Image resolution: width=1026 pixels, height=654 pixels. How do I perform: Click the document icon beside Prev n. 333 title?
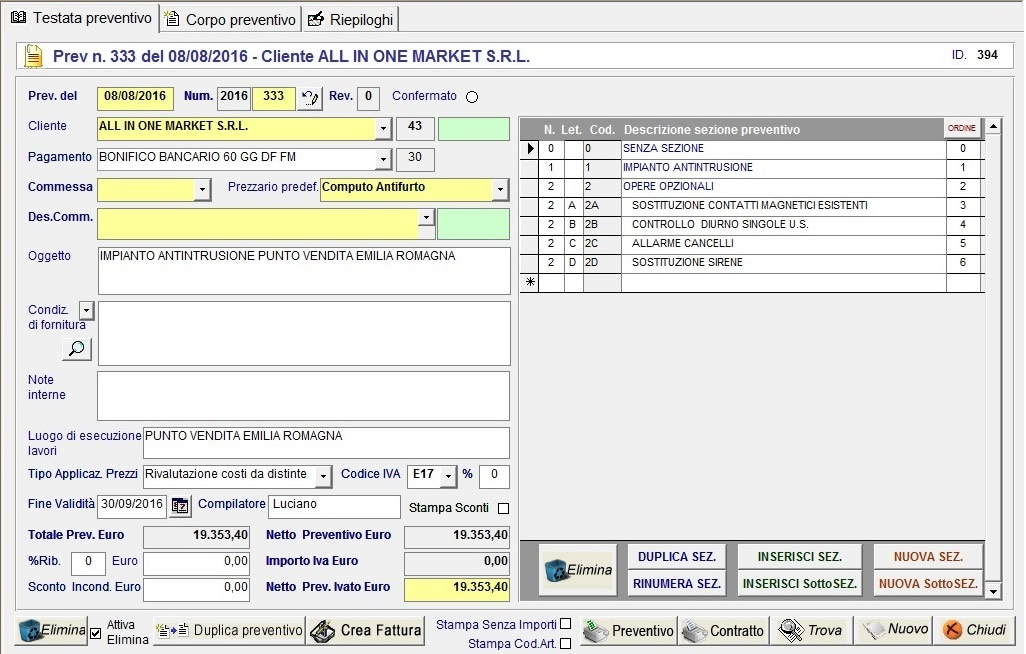pos(33,56)
